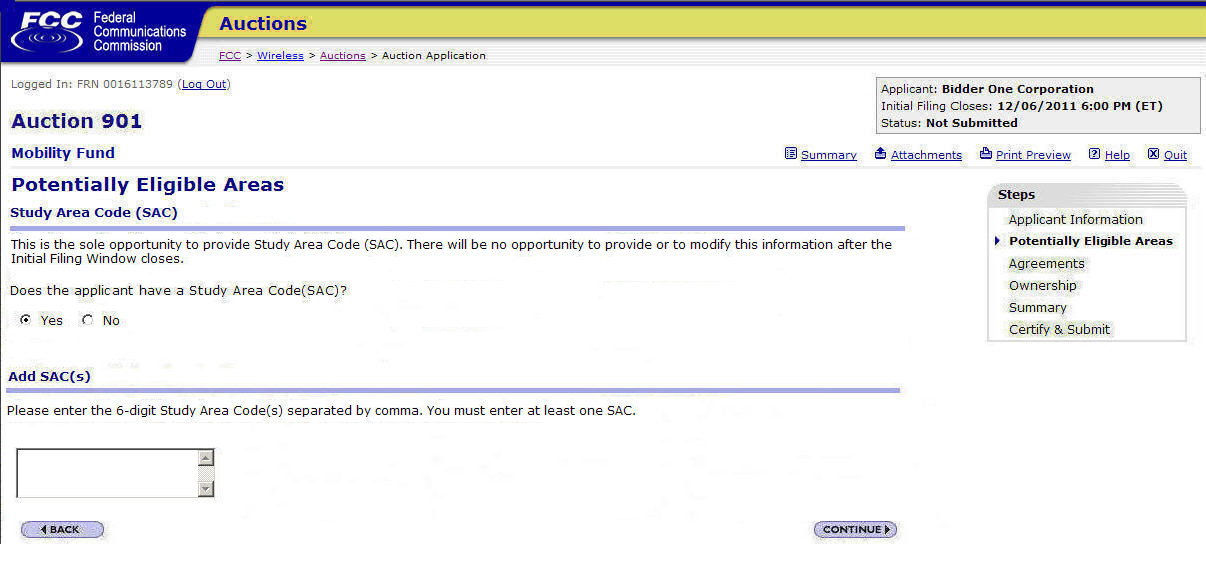Select the No radio button for SAC
This screenshot has width=1206, height=571.
pyautogui.click(x=87, y=320)
